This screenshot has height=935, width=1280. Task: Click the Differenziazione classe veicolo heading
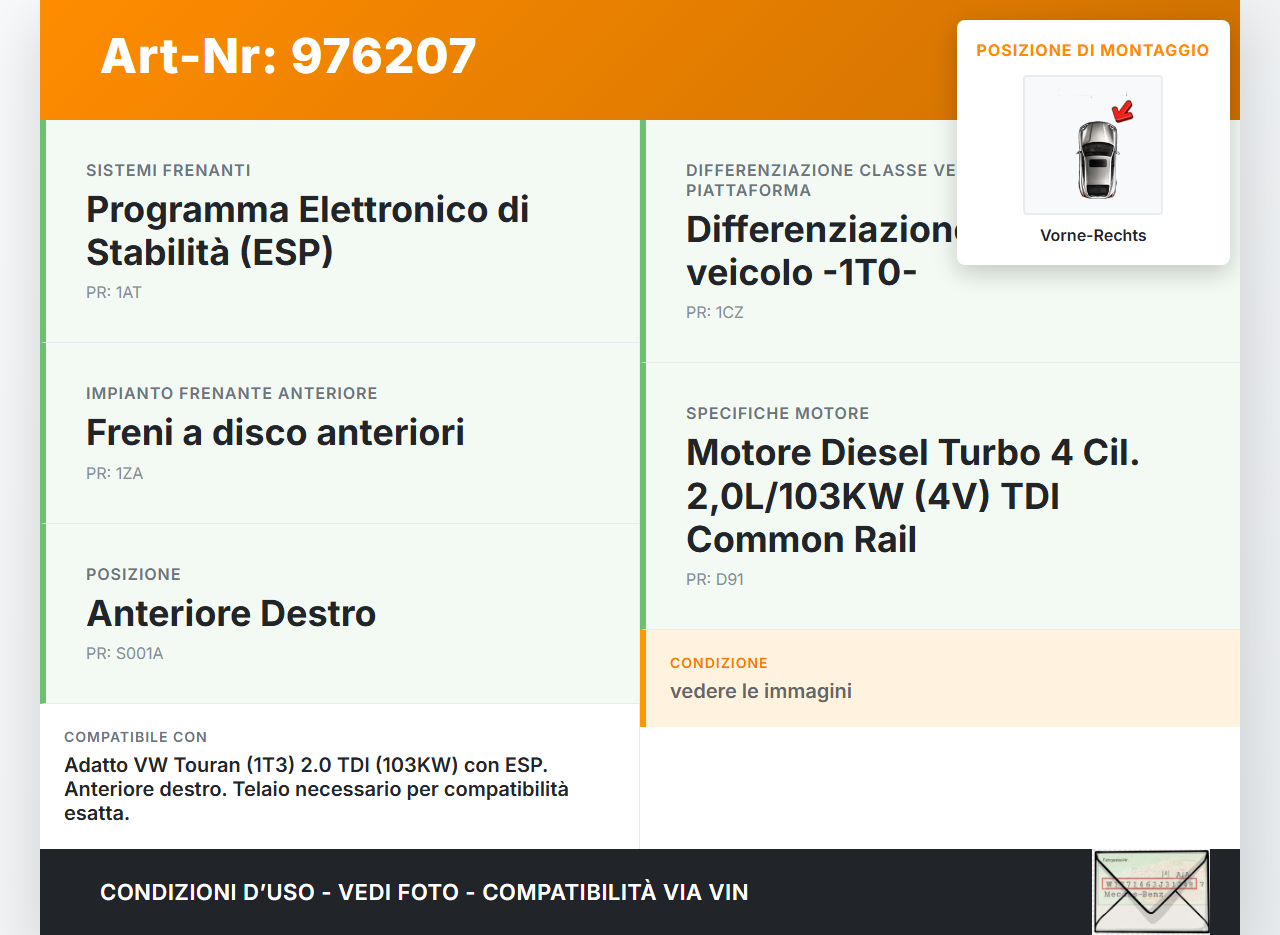[x=820, y=251]
